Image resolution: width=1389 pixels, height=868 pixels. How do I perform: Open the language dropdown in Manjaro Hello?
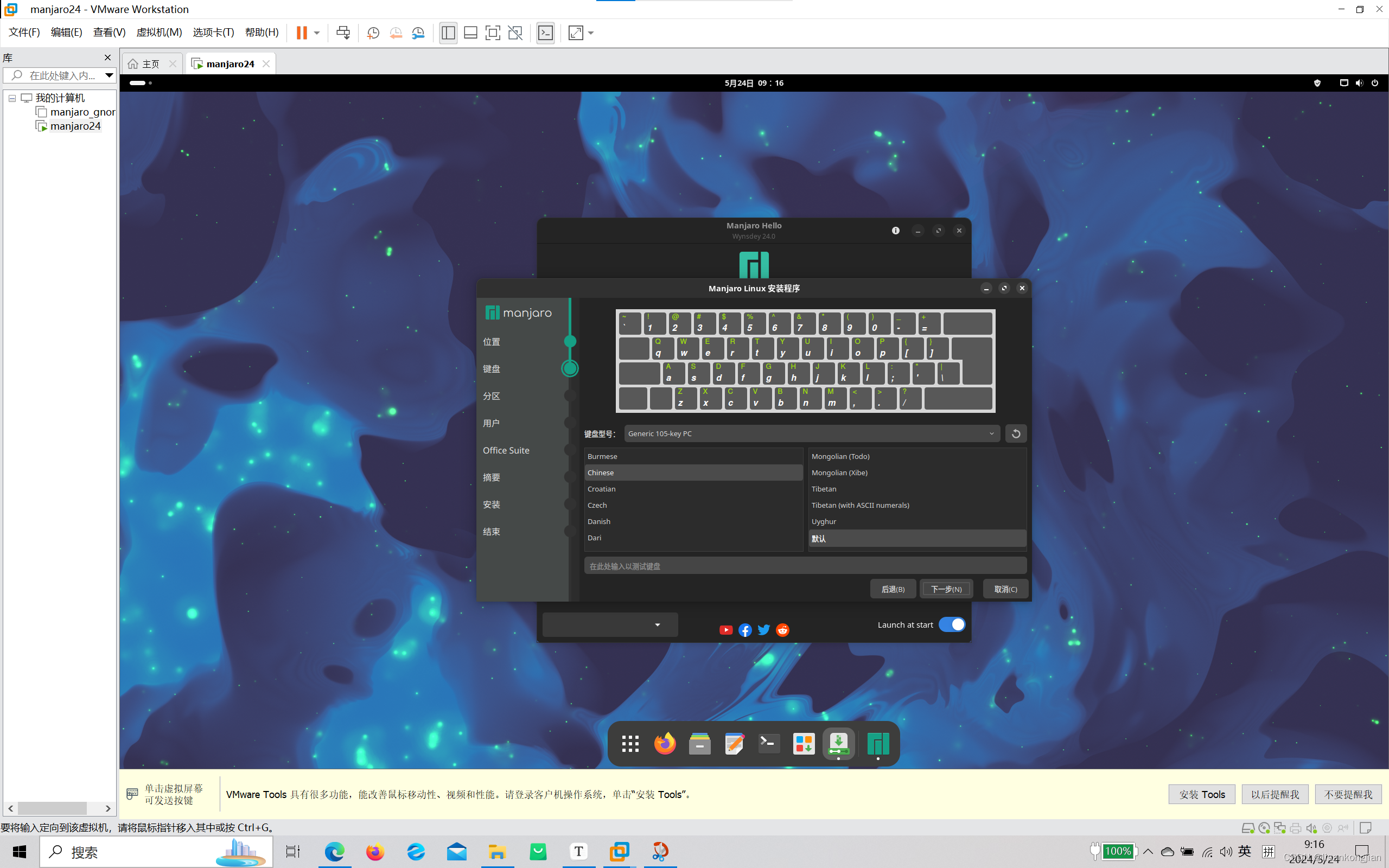[610, 624]
